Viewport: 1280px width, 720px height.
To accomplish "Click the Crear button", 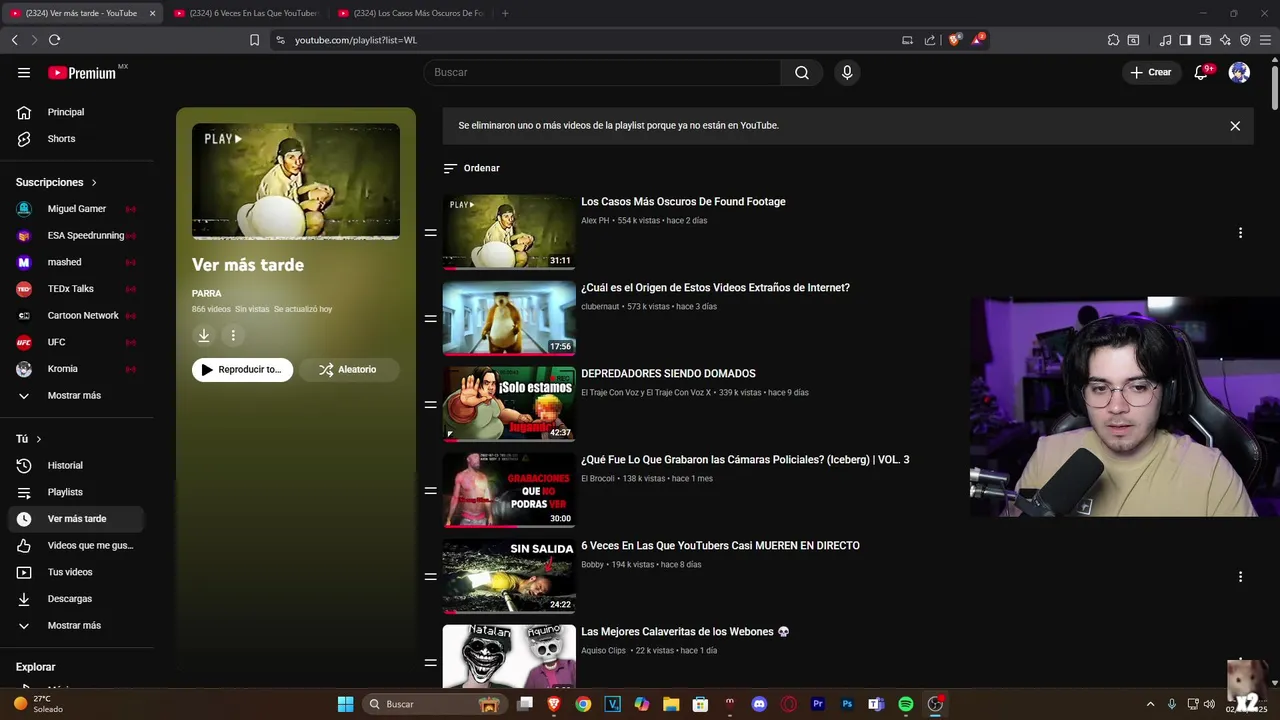I will (x=1151, y=72).
